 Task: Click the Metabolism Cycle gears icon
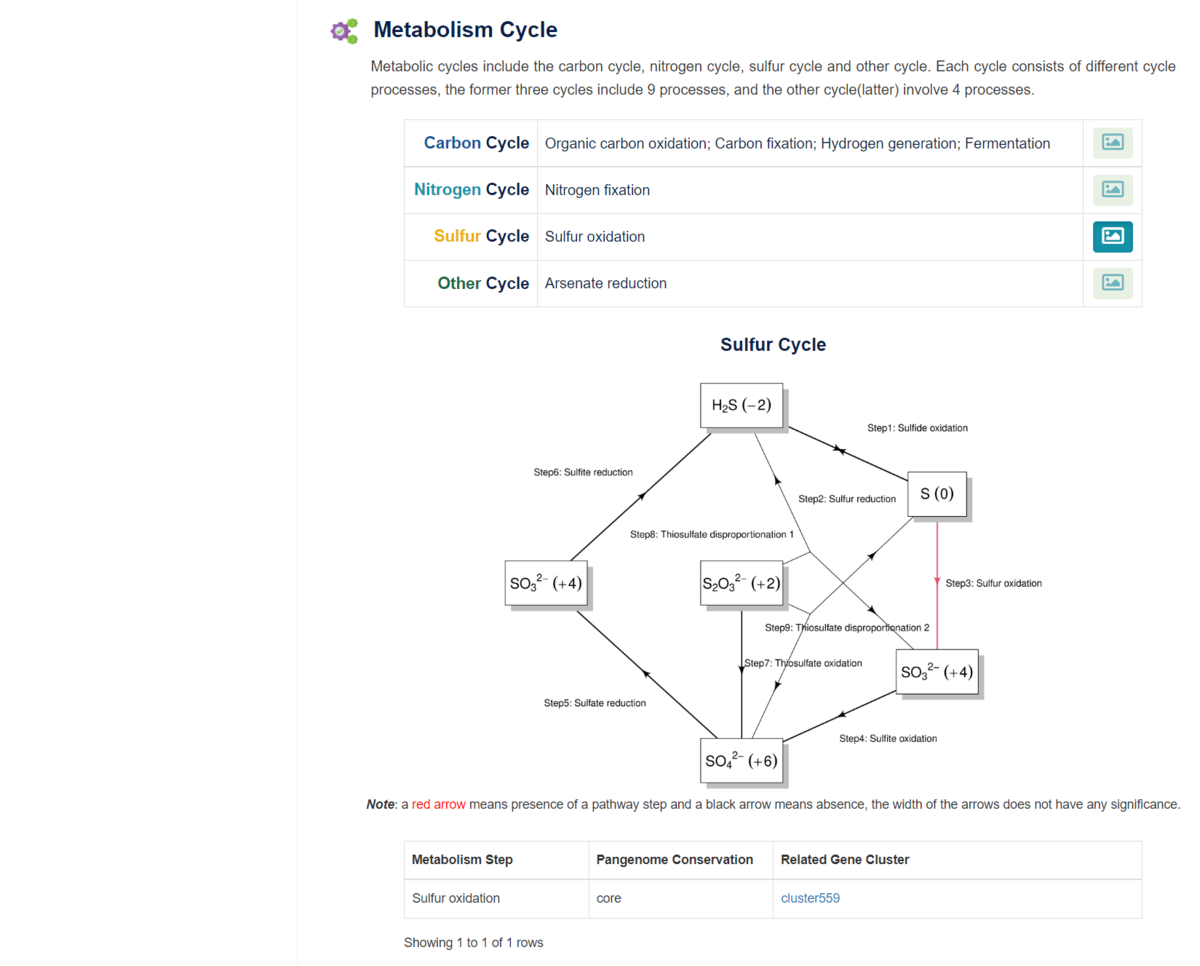(343, 31)
